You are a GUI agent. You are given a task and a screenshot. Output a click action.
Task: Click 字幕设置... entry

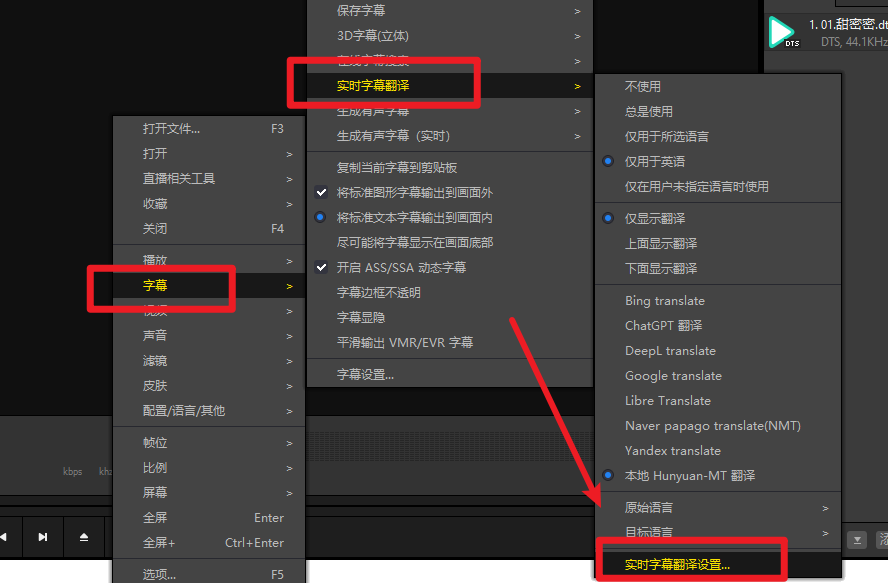[x=450, y=374]
